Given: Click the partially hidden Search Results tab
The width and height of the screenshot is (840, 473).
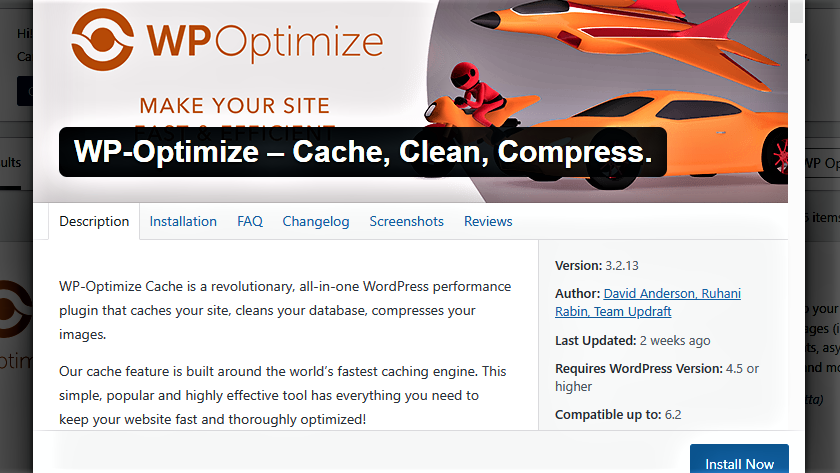Looking at the screenshot, I should coord(11,162).
